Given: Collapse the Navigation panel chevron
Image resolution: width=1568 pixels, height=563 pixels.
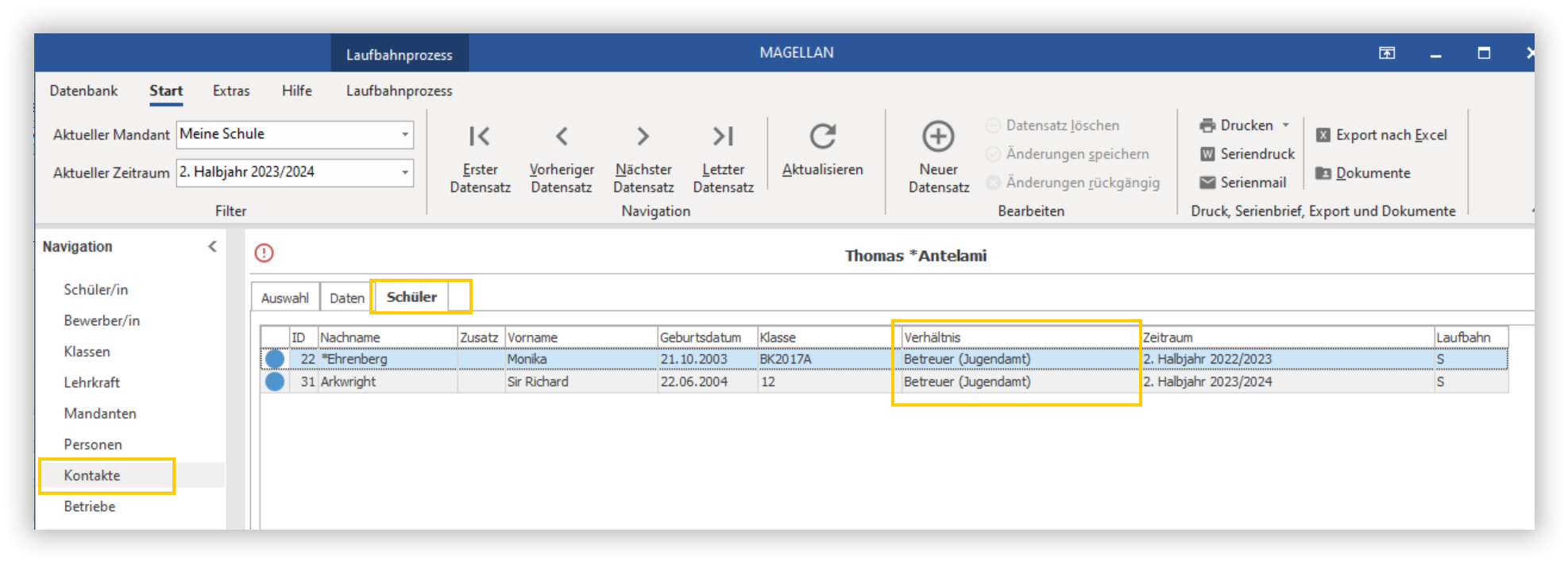Looking at the screenshot, I should pos(212,247).
